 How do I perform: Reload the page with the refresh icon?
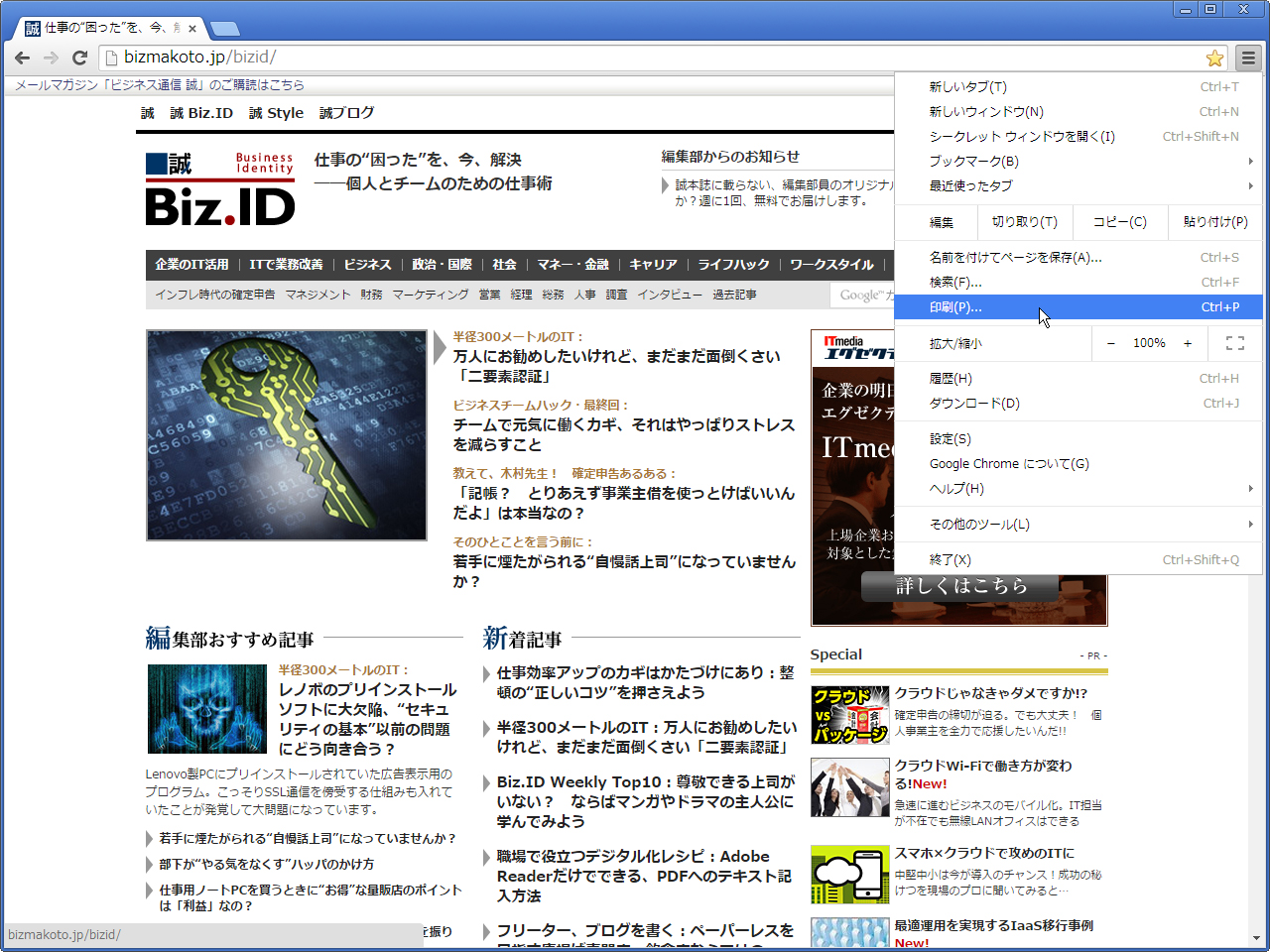[79, 58]
